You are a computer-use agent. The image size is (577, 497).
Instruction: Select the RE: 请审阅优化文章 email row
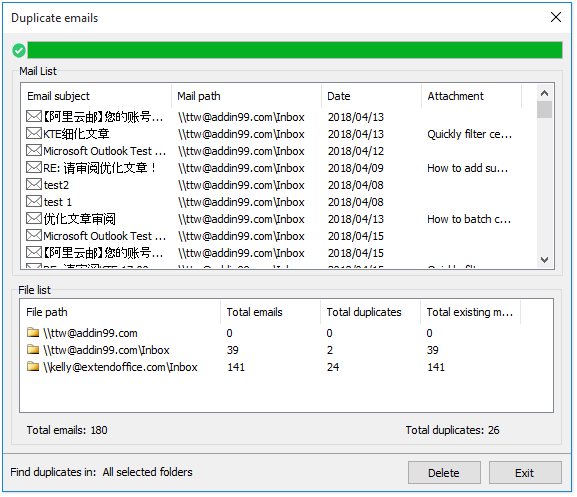280,168
